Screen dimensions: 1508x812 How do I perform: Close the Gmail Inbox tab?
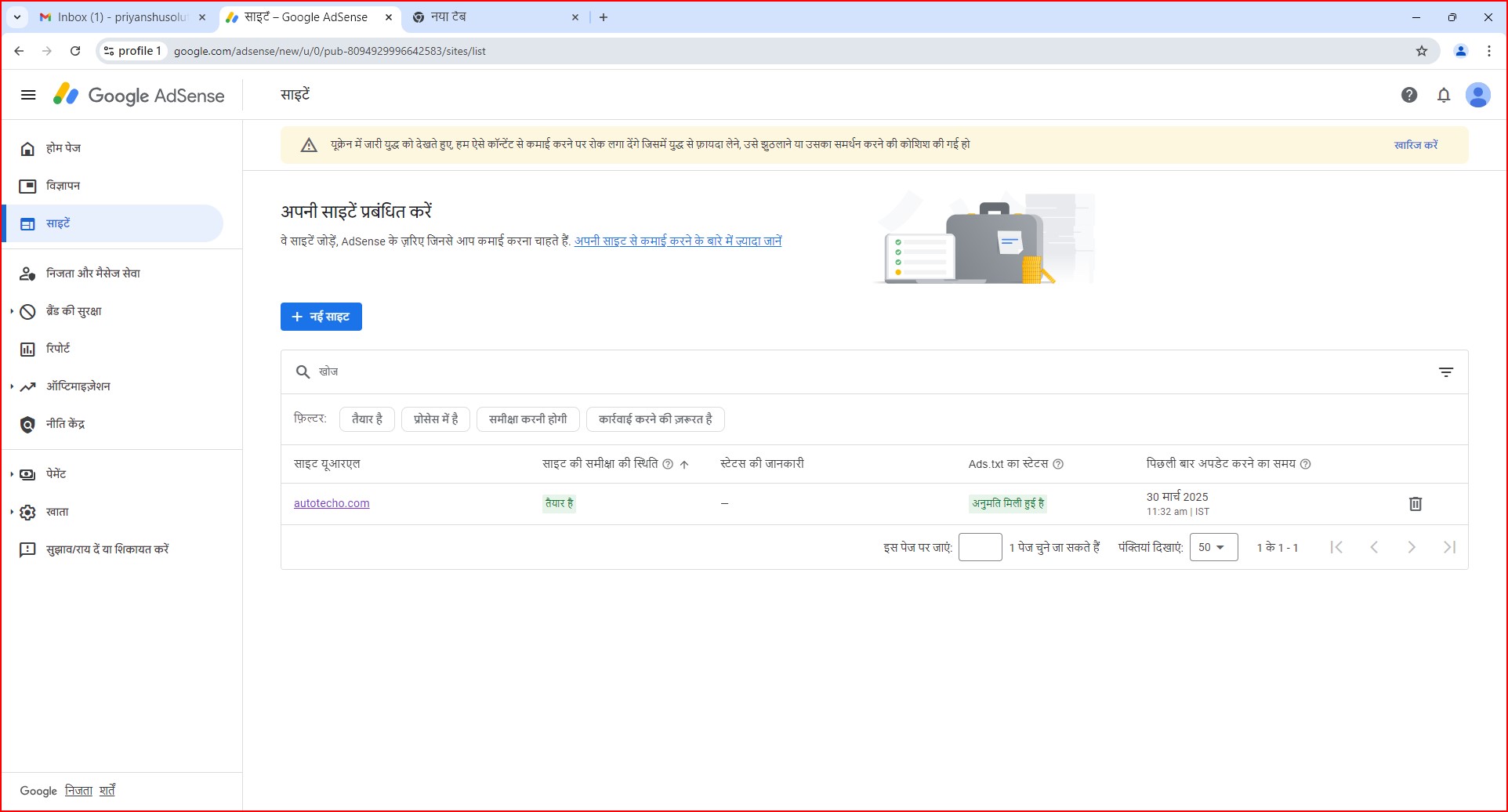(202, 17)
